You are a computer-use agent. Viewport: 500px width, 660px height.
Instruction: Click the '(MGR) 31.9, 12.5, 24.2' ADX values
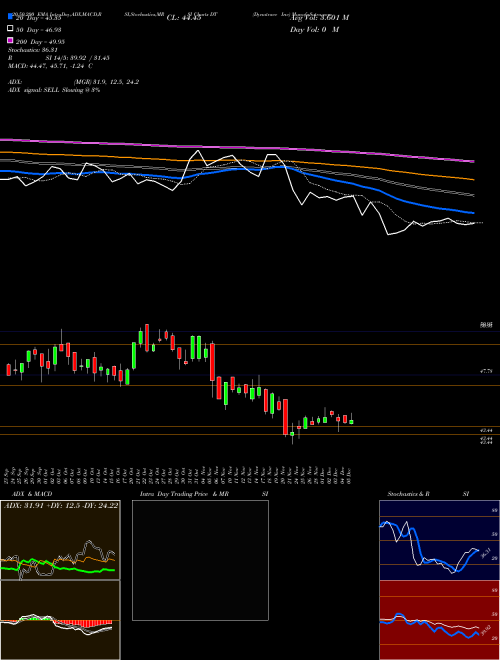click(x=106, y=82)
